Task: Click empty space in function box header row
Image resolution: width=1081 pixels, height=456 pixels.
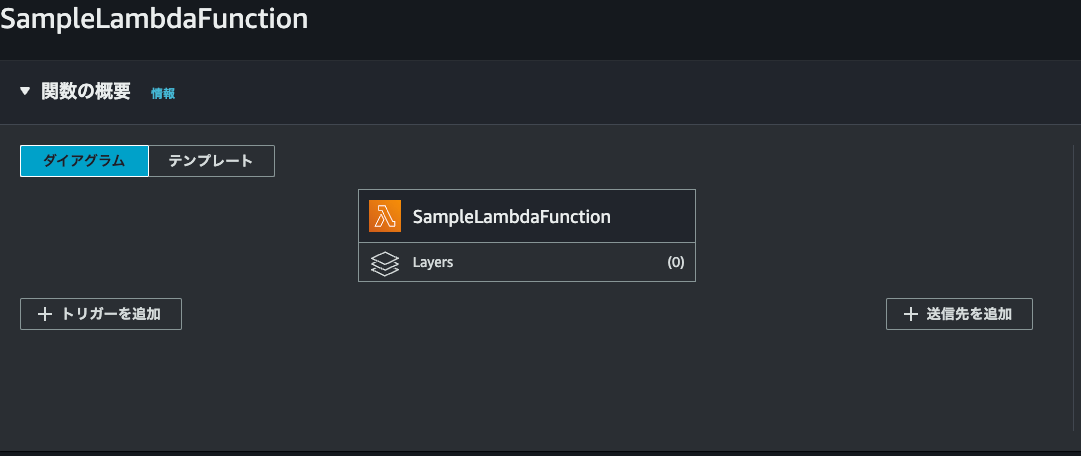Action: (651, 216)
